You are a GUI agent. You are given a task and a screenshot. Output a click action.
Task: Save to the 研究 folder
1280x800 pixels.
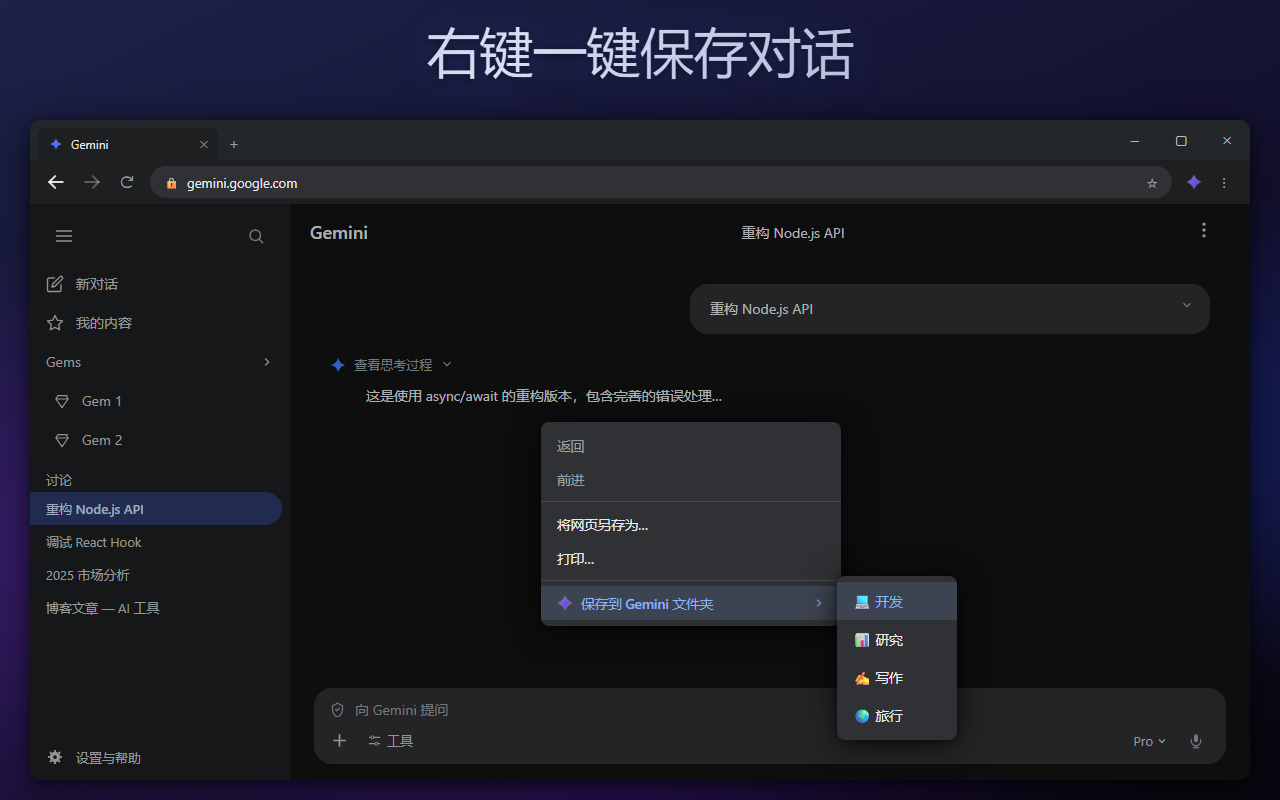(897, 640)
